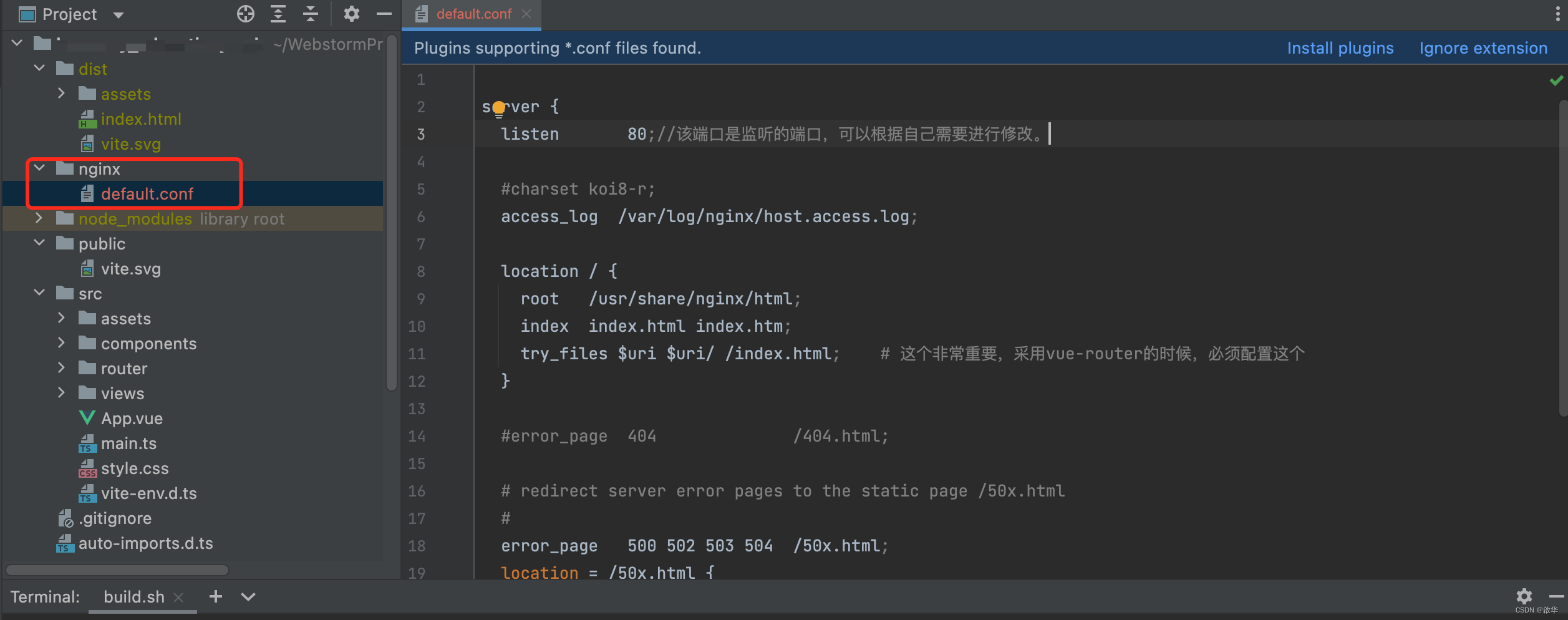Image resolution: width=1568 pixels, height=620 pixels.
Task: Open the Project view dropdown arrow
Action: (119, 15)
